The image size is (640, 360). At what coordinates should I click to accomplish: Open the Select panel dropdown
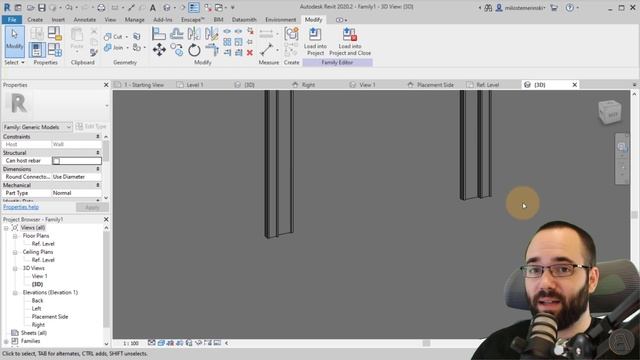tap(14, 62)
